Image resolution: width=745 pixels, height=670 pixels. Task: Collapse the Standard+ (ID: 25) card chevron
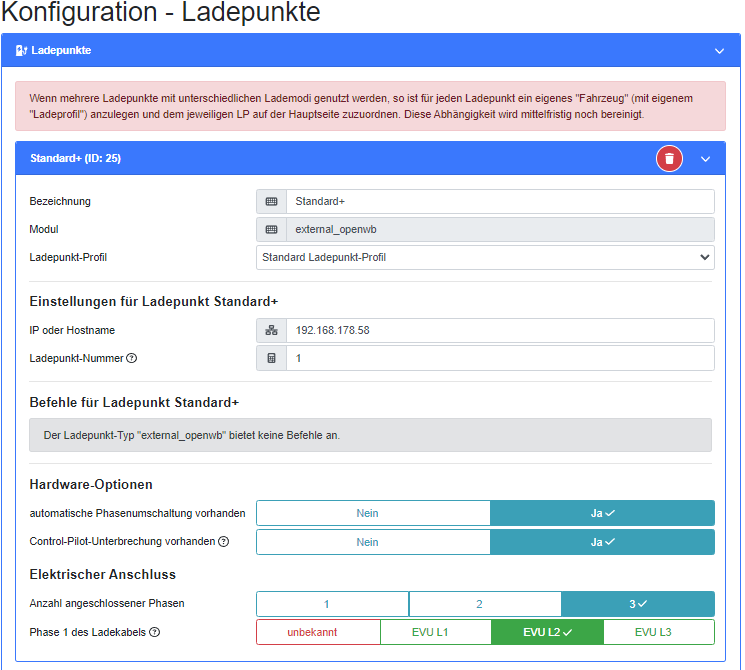tap(706, 159)
